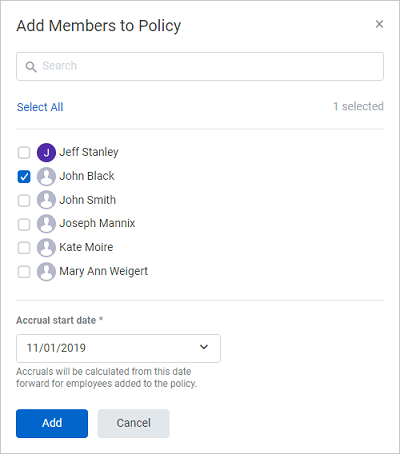Viewport: 400px width, 454px height.
Task: Close the Add Members to Policy dialog
Action: click(379, 24)
